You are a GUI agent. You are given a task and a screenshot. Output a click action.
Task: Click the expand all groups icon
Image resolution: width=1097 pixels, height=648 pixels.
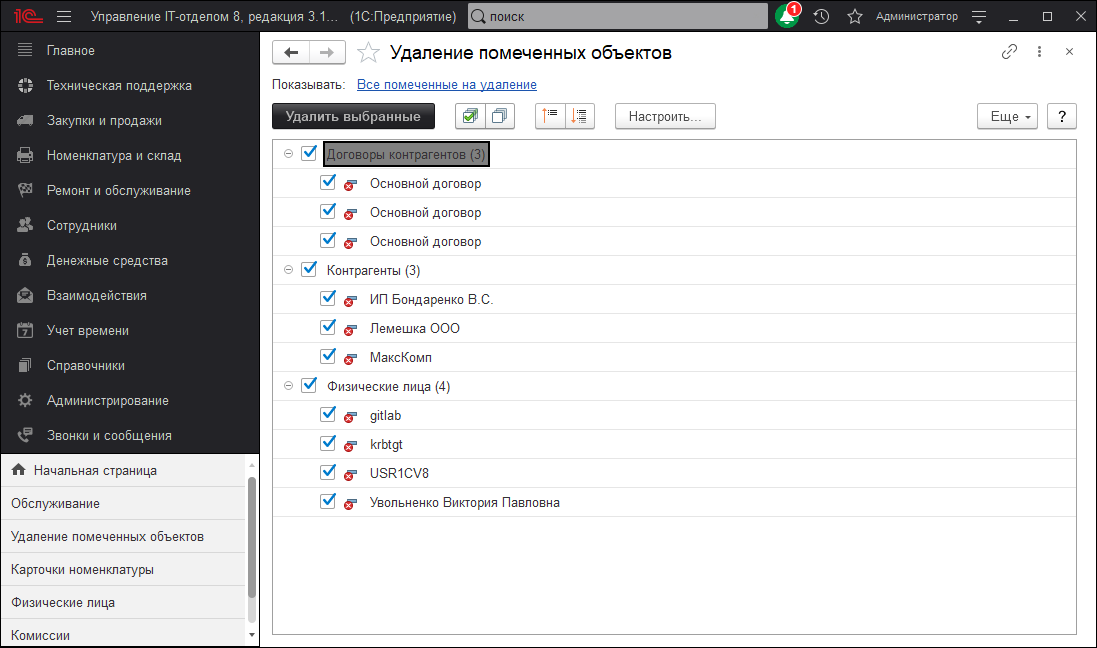click(580, 117)
